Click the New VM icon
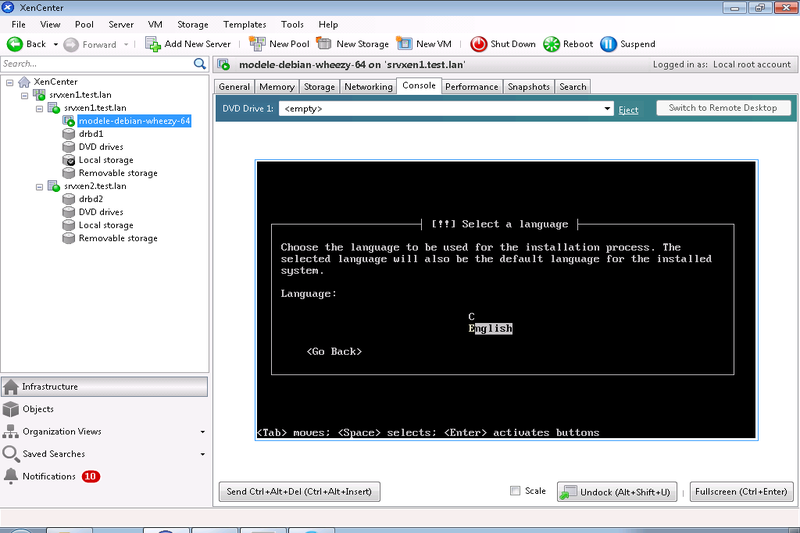This screenshot has height=533, width=800. [404, 44]
